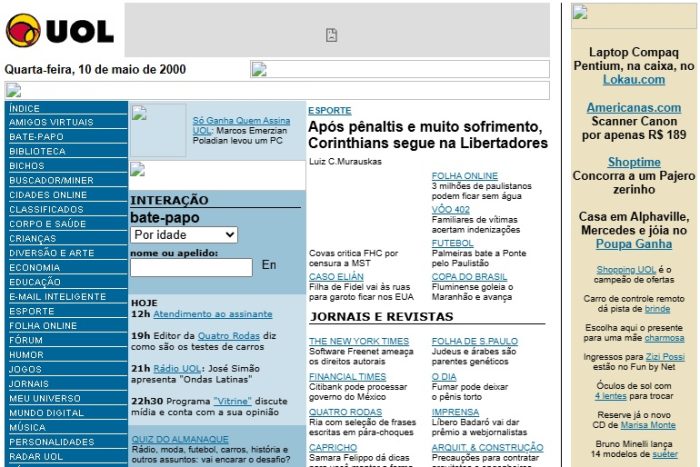The height and width of the screenshot is (467, 700).
Task: Go to EDUCAÇÃO in left menu
Action: 35,282
